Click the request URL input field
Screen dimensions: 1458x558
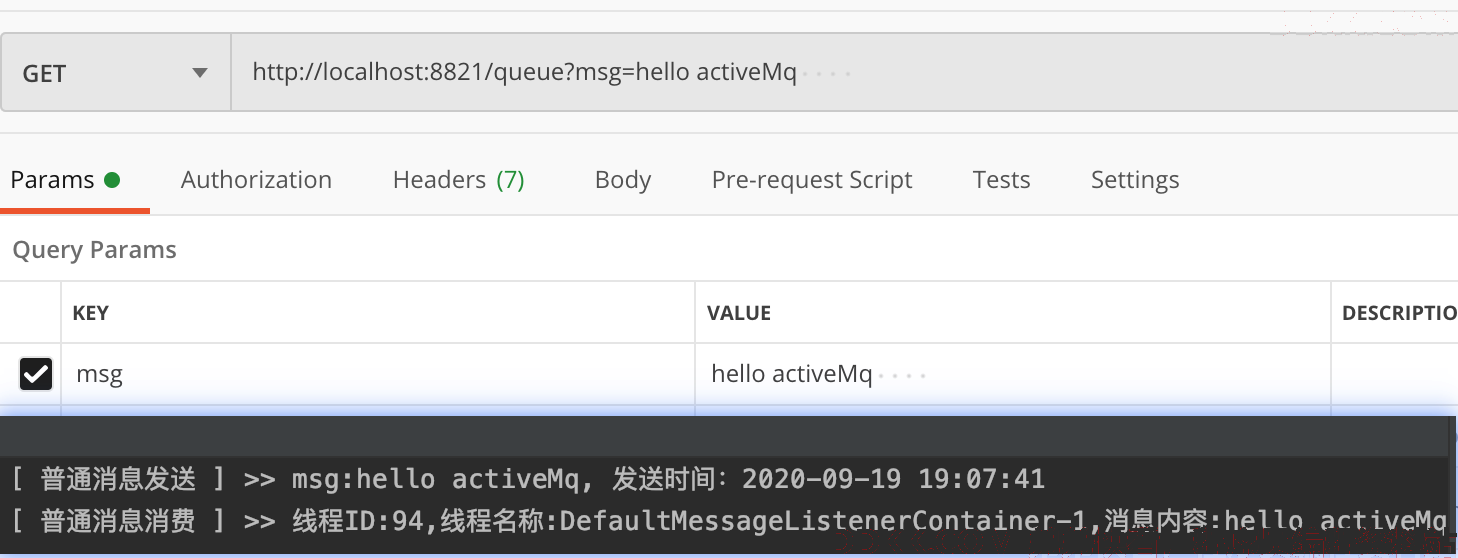[x=845, y=73]
